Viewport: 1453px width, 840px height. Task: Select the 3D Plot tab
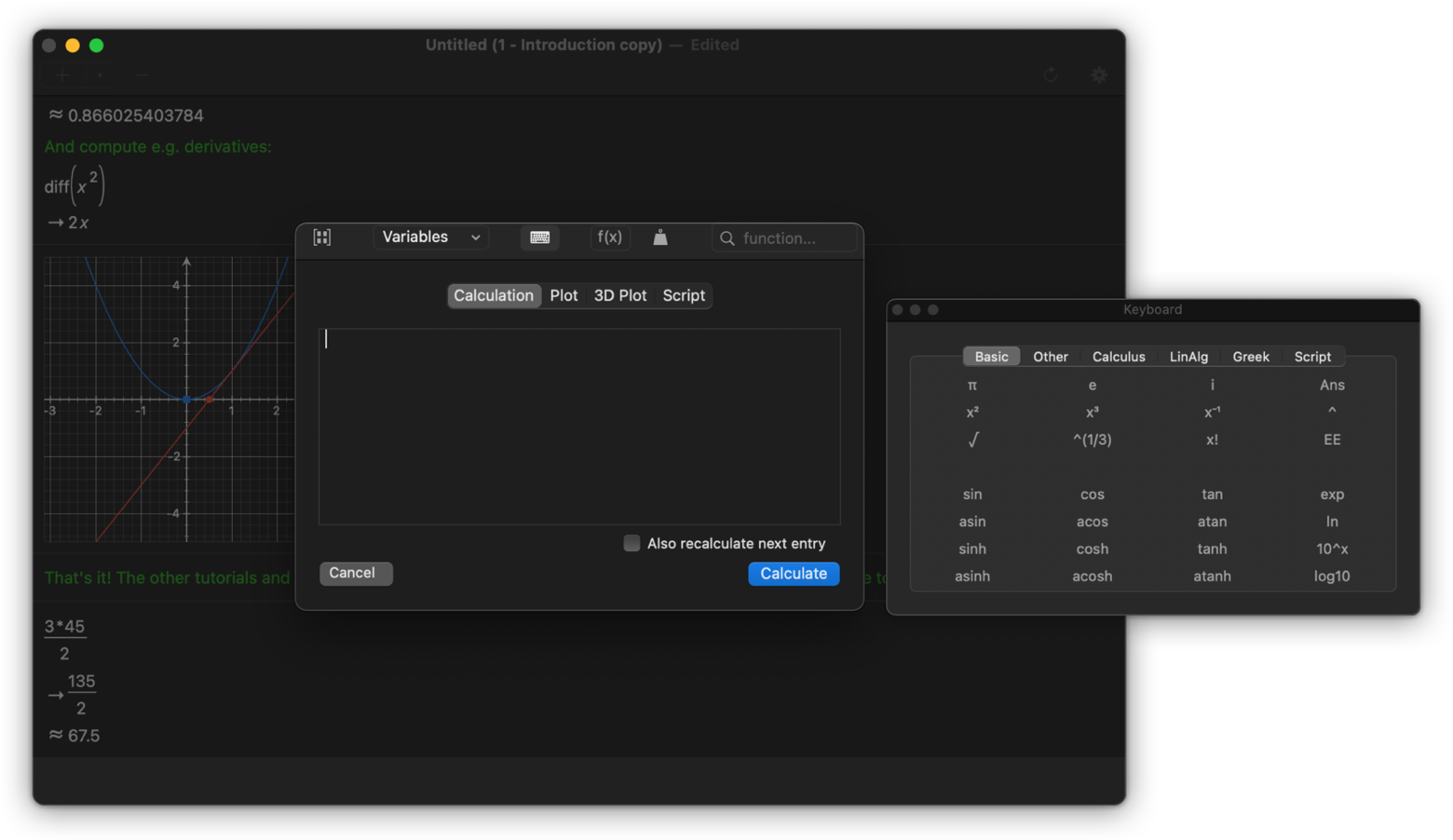click(x=619, y=295)
